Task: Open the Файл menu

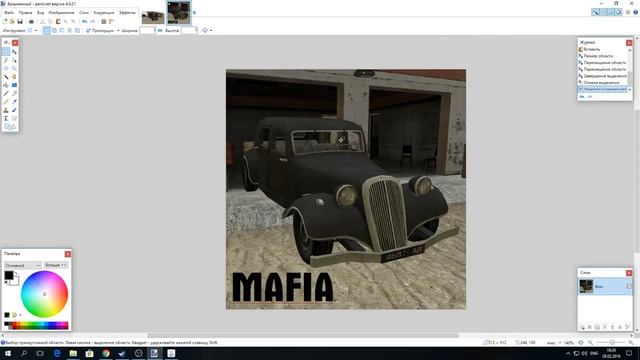Action: [x=9, y=13]
